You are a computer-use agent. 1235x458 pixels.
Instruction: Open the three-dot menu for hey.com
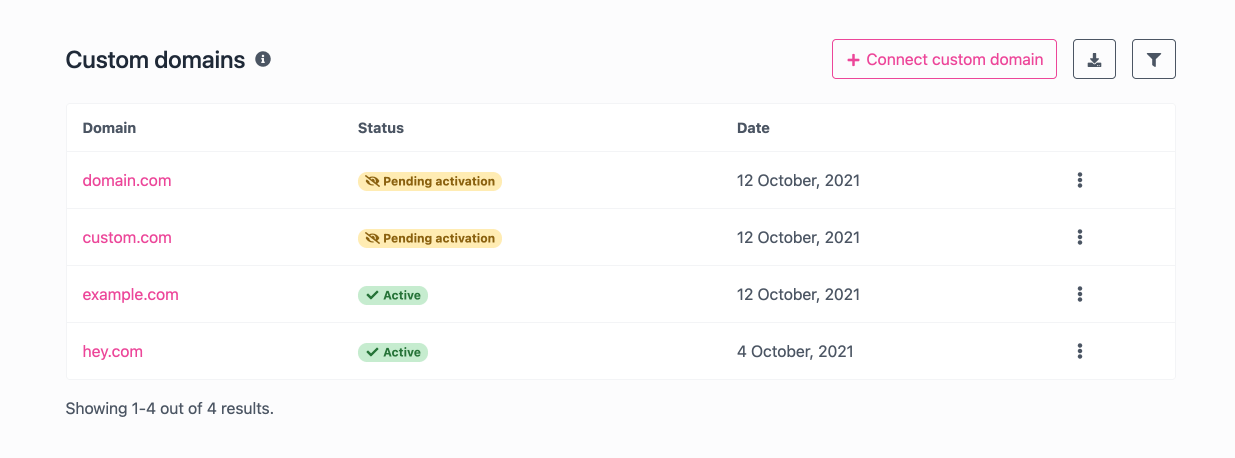(1079, 351)
